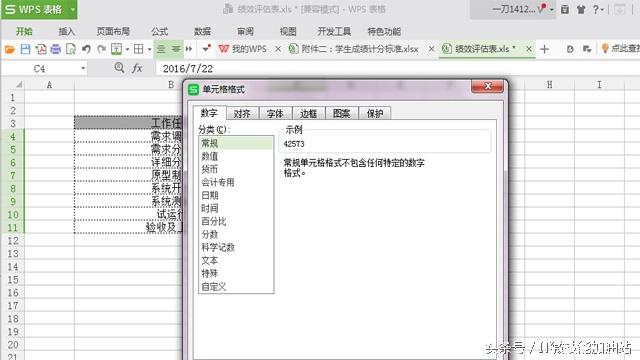Click the row 15 header

click(x=13, y=280)
